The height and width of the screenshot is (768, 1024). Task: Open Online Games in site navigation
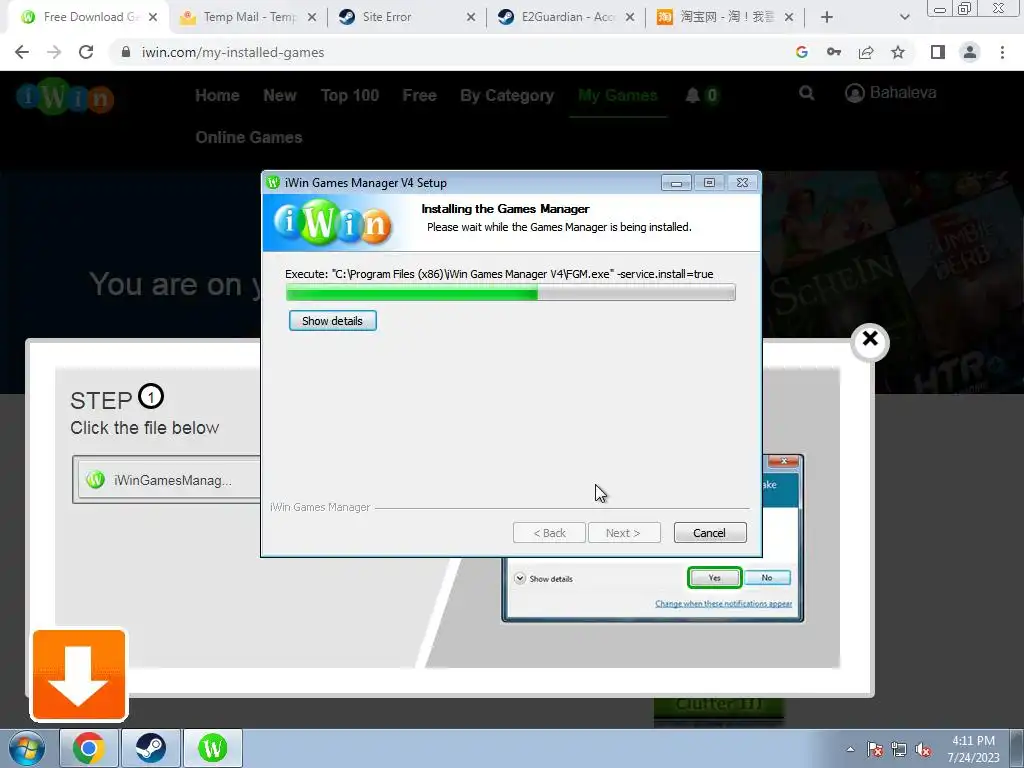[x=249, y=137]
